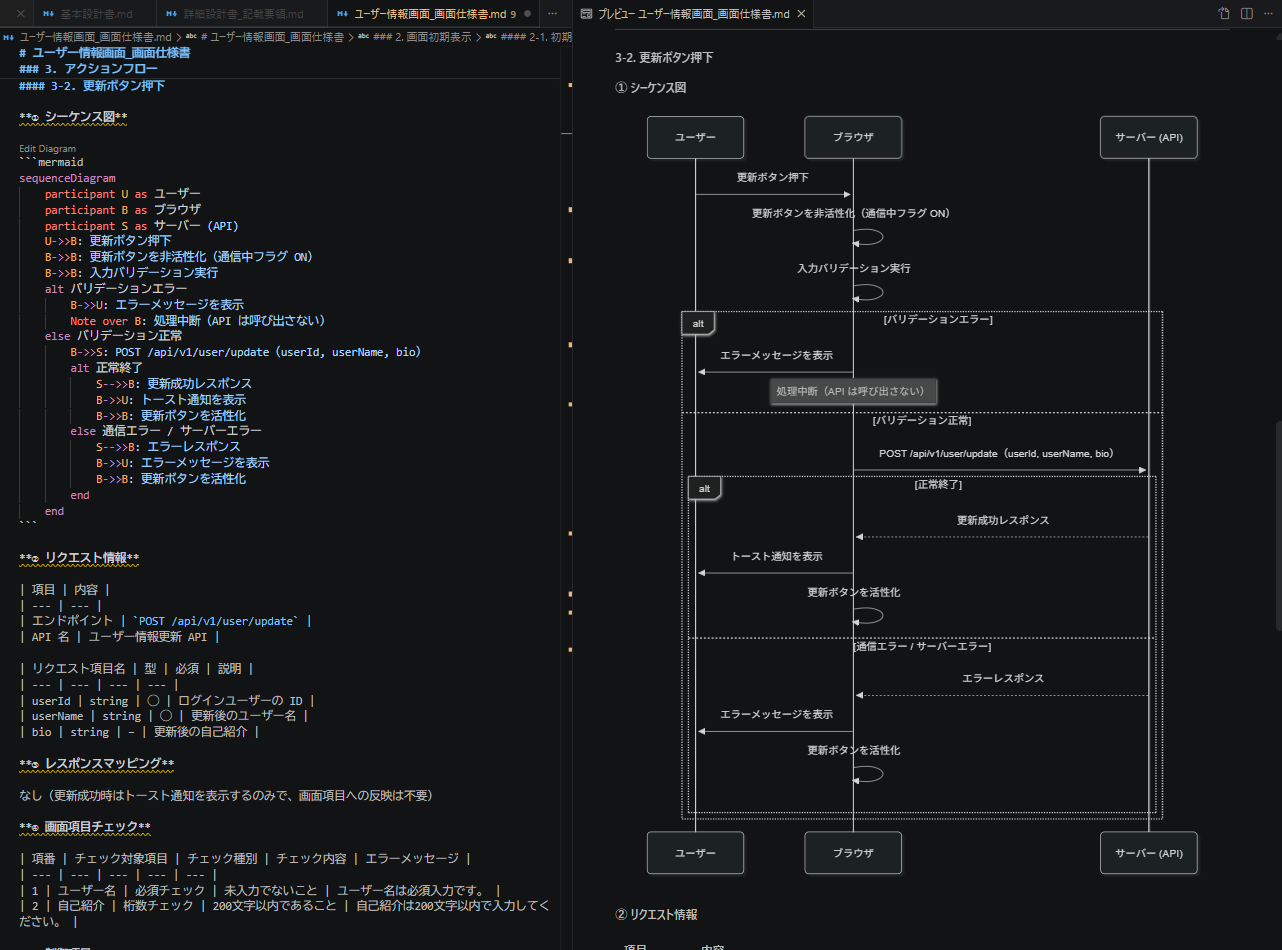Click the outer 'alt' label in the diagram
The image size is (1282, 950).
698,324
